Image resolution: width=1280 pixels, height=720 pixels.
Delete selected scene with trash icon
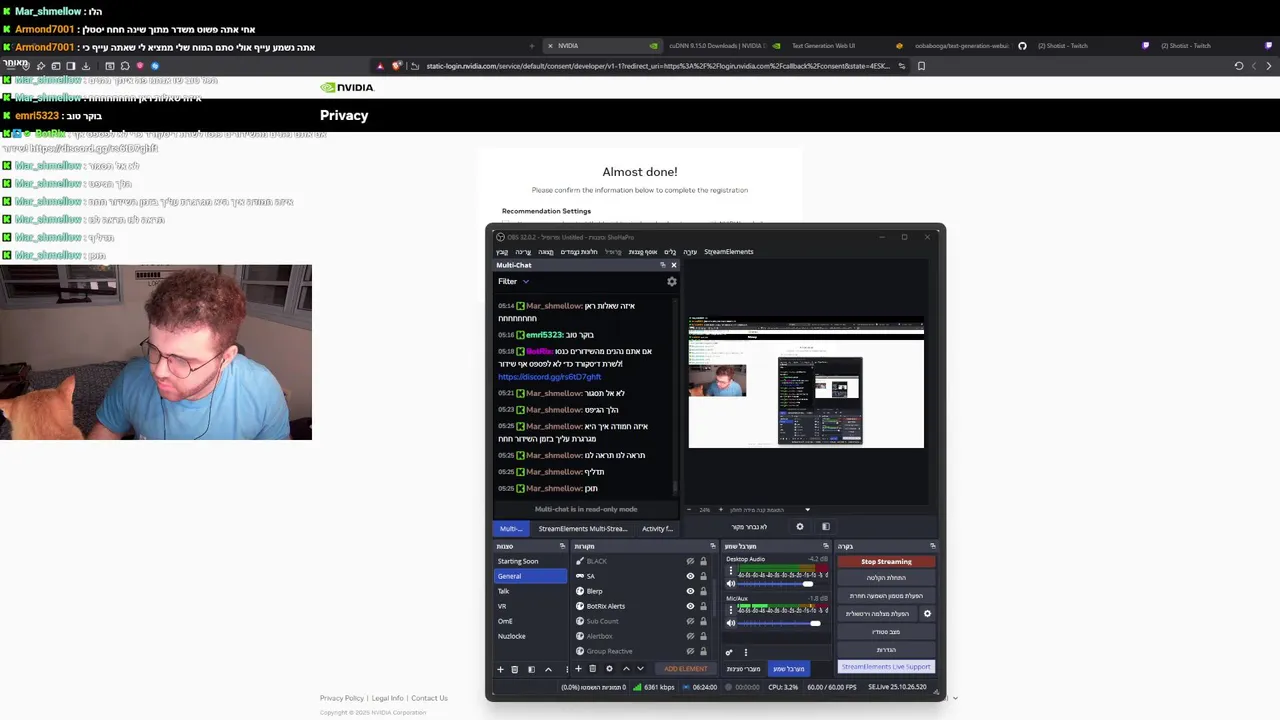click(x=515, y=669)
